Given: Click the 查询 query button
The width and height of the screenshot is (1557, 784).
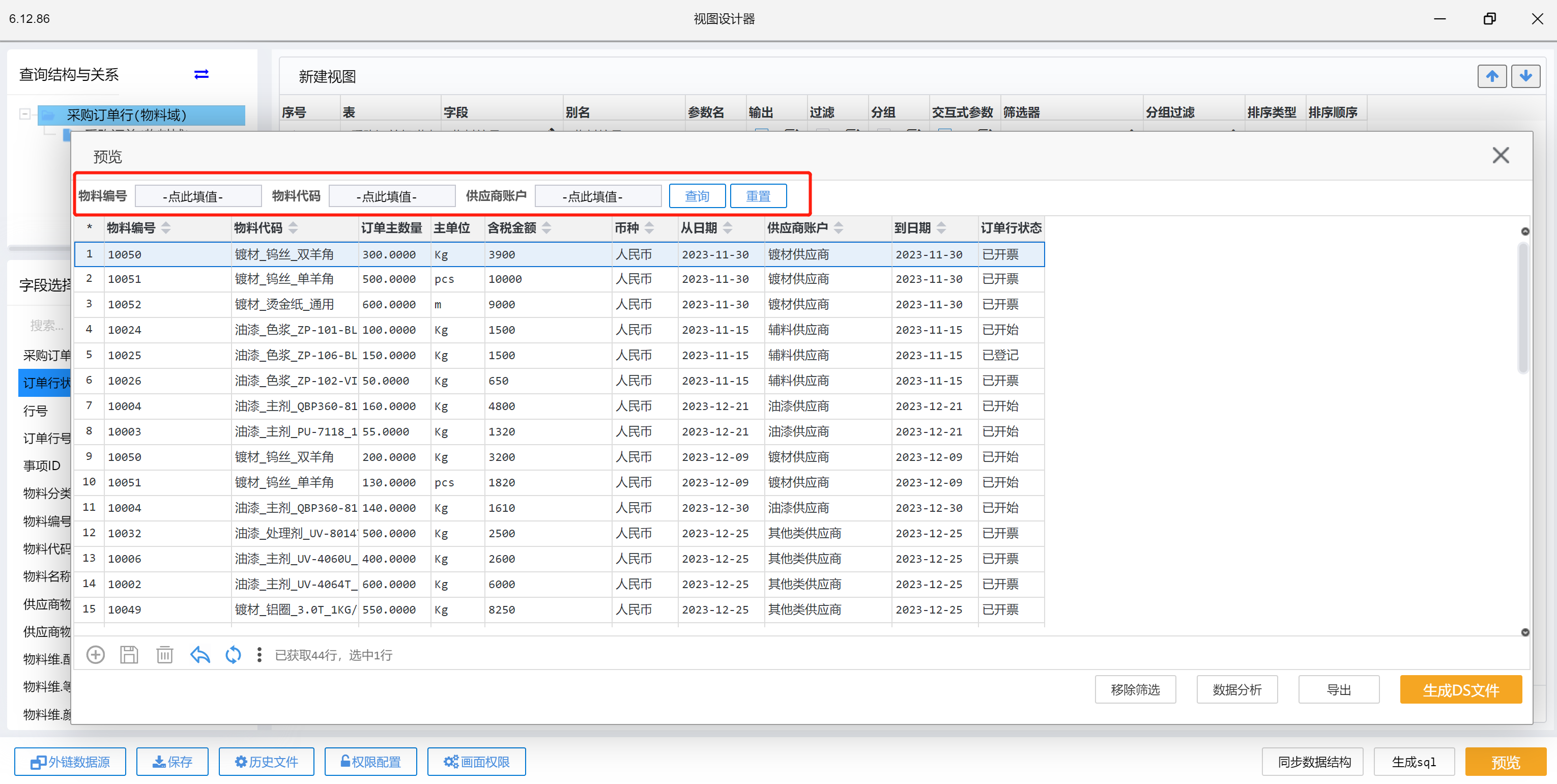Looking at the screenshot, I should (x=697, y=196).
